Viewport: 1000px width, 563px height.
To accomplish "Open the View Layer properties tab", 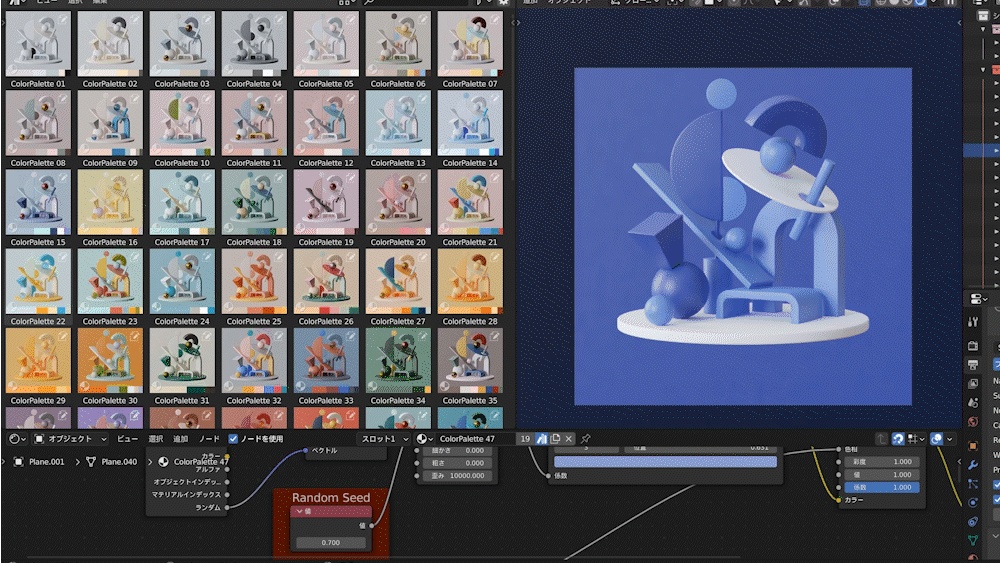I will coord(973,384).
